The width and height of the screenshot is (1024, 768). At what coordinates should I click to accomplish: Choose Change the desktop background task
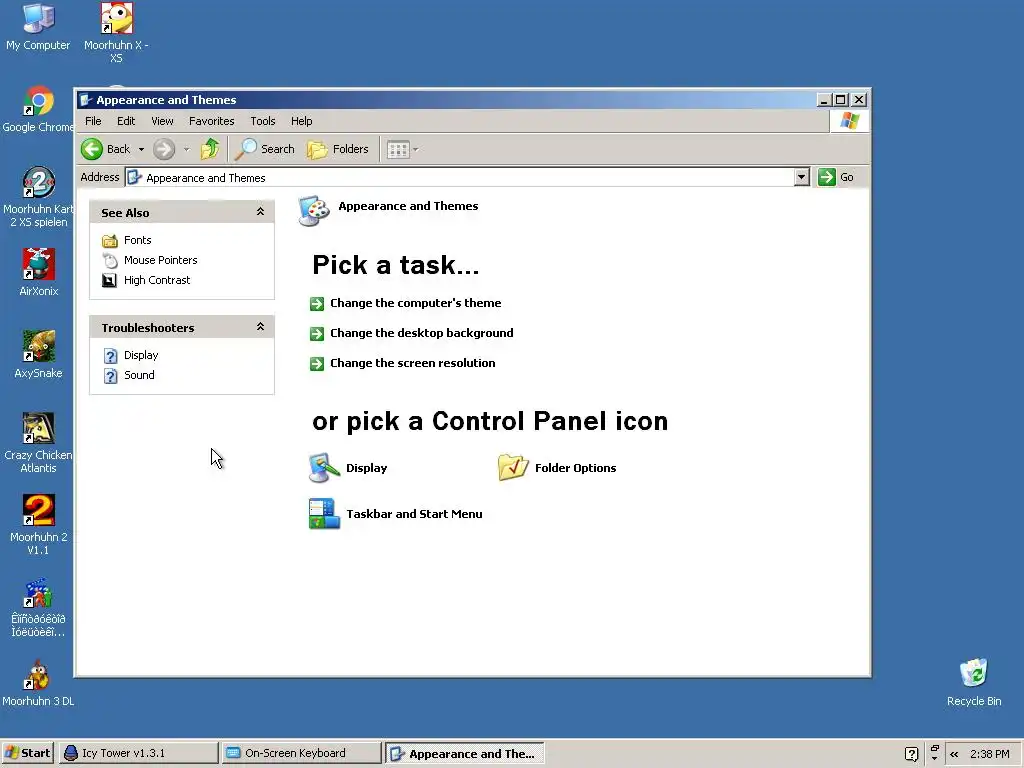coord(422,333)
